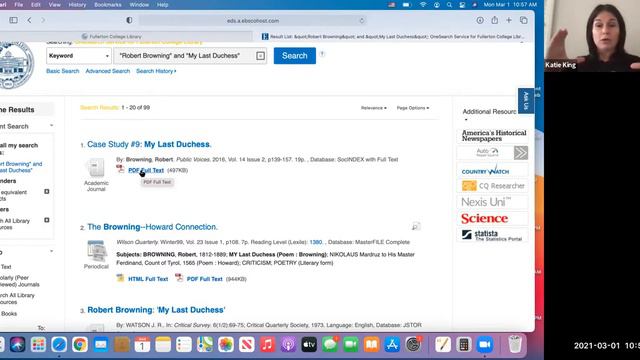640x360 pixels.
Task: Go to Basic Search link
Action: click(62, 71)
